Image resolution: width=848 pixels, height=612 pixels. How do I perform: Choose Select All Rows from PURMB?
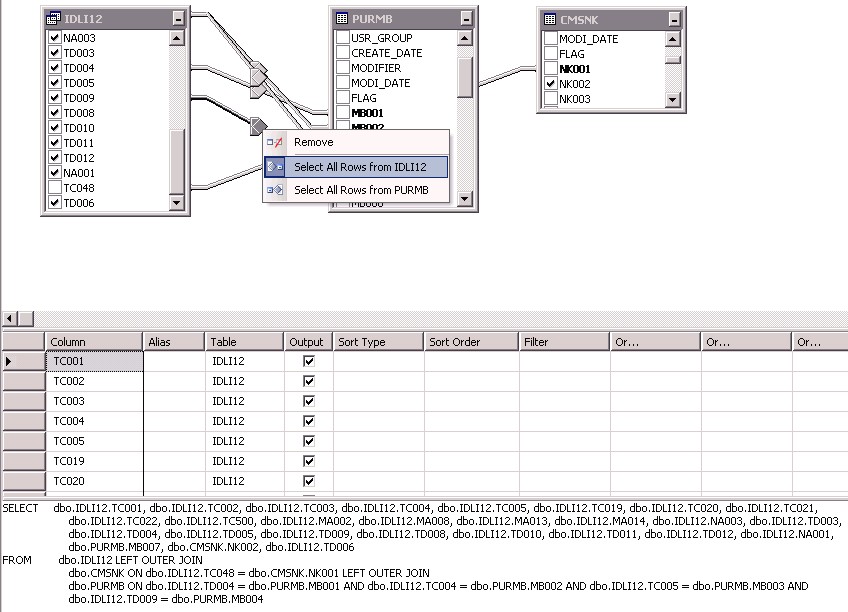(356, 190)
